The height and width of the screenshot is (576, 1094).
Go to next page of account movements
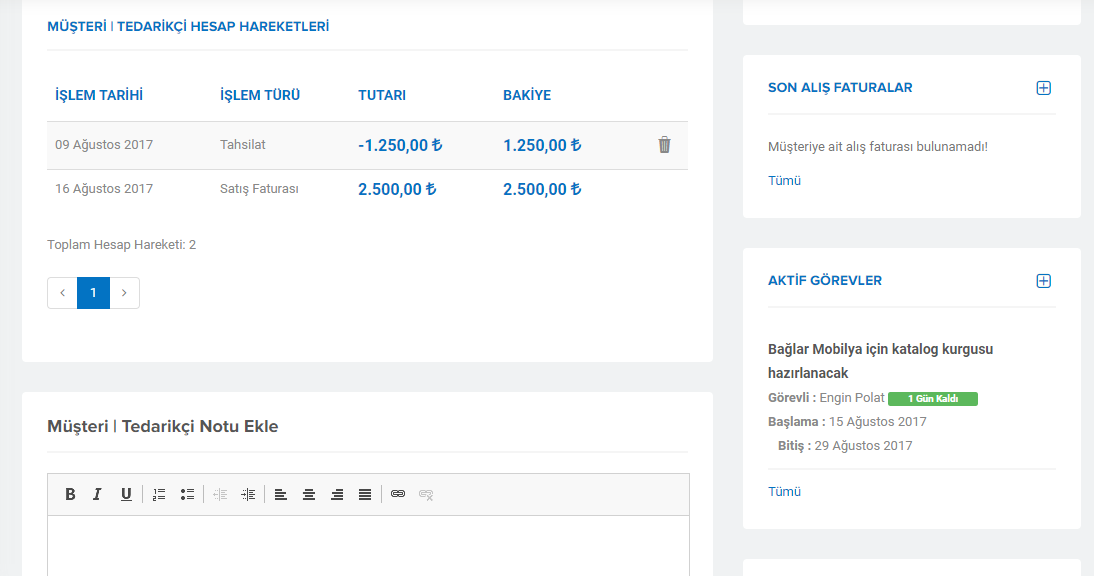124,293
